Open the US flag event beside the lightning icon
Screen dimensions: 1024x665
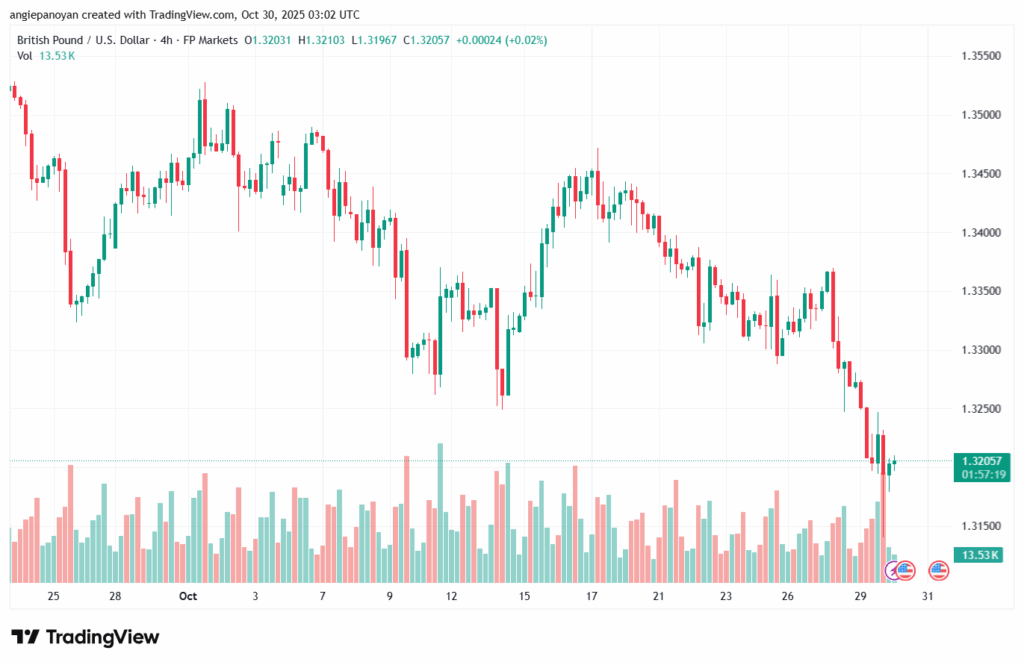pyautogui.click(x=906, y=570)
